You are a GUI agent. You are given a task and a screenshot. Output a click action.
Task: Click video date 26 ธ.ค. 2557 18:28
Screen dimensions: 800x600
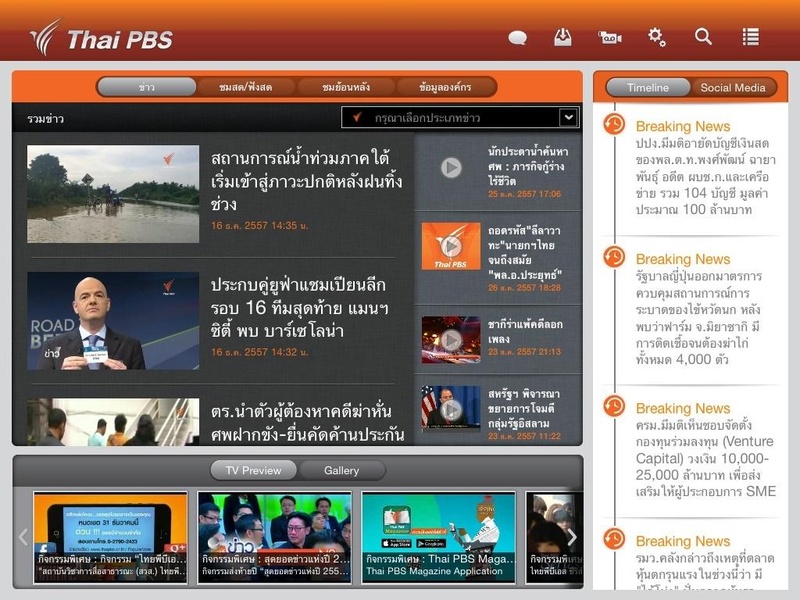[524, 288]
